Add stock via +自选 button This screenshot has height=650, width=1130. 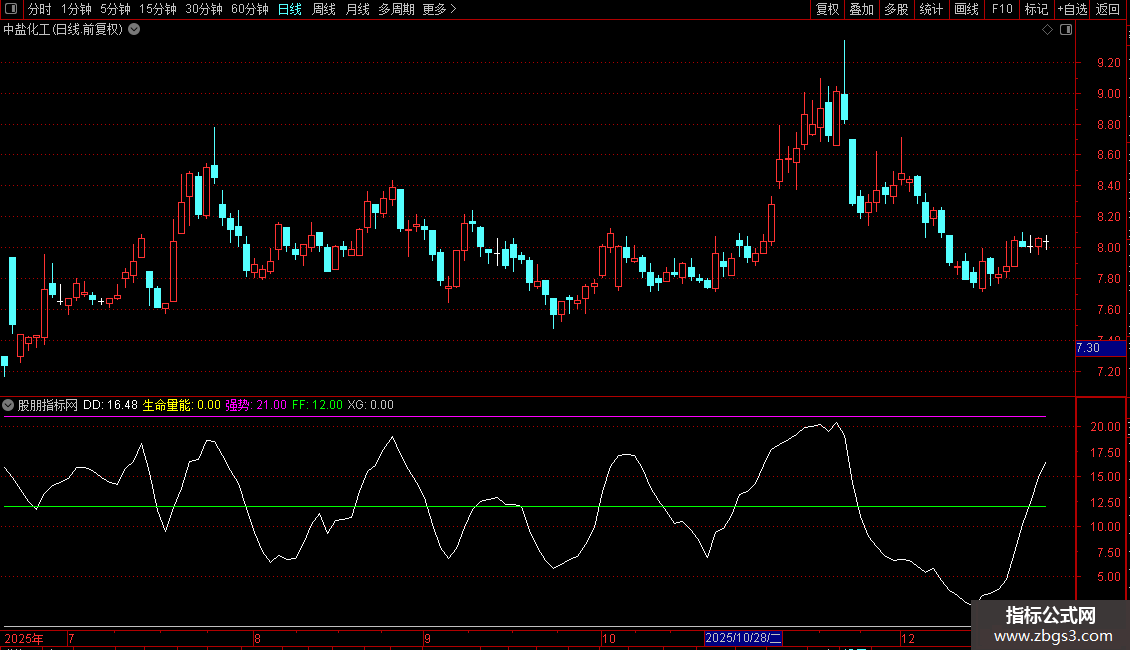click(x=1072, y=9)
